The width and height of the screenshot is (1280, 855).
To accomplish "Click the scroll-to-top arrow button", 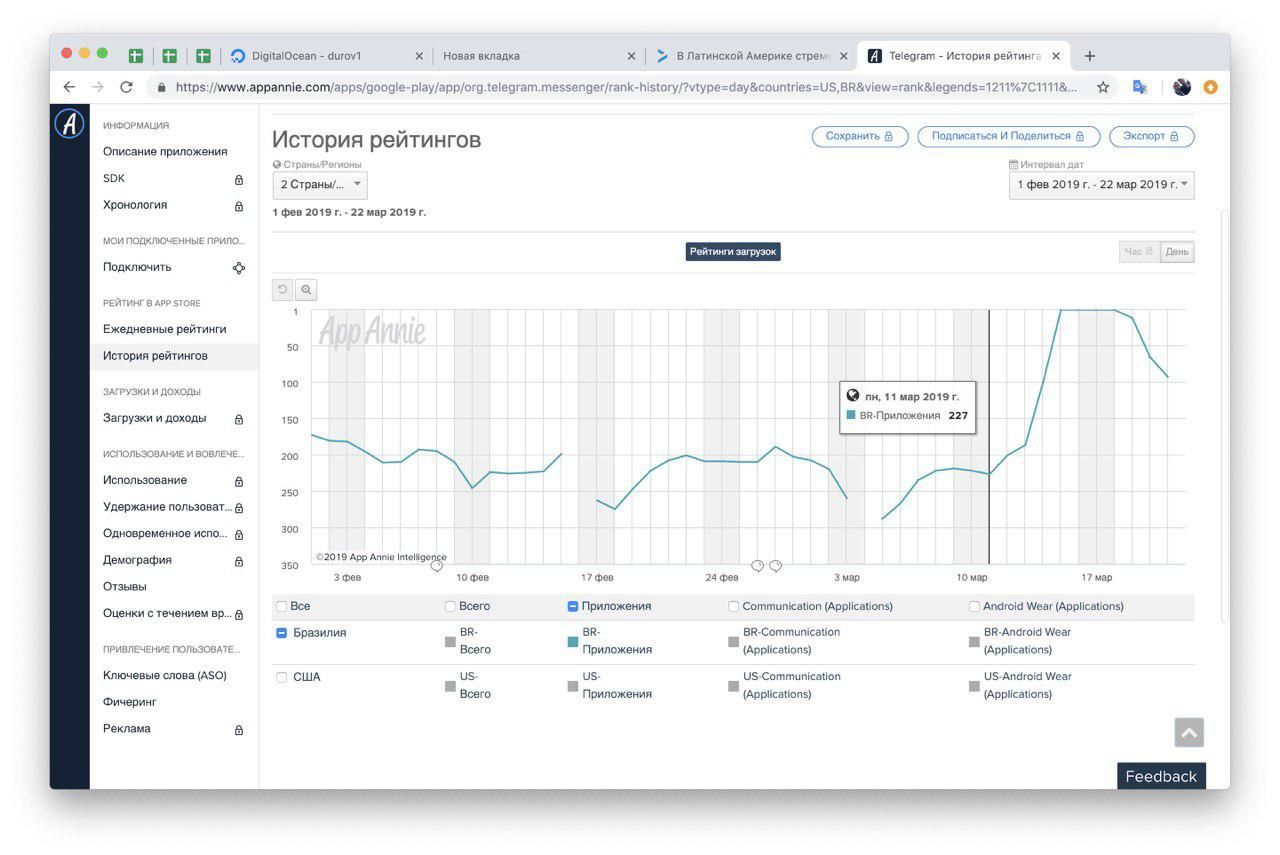I will click(1189, 732).
